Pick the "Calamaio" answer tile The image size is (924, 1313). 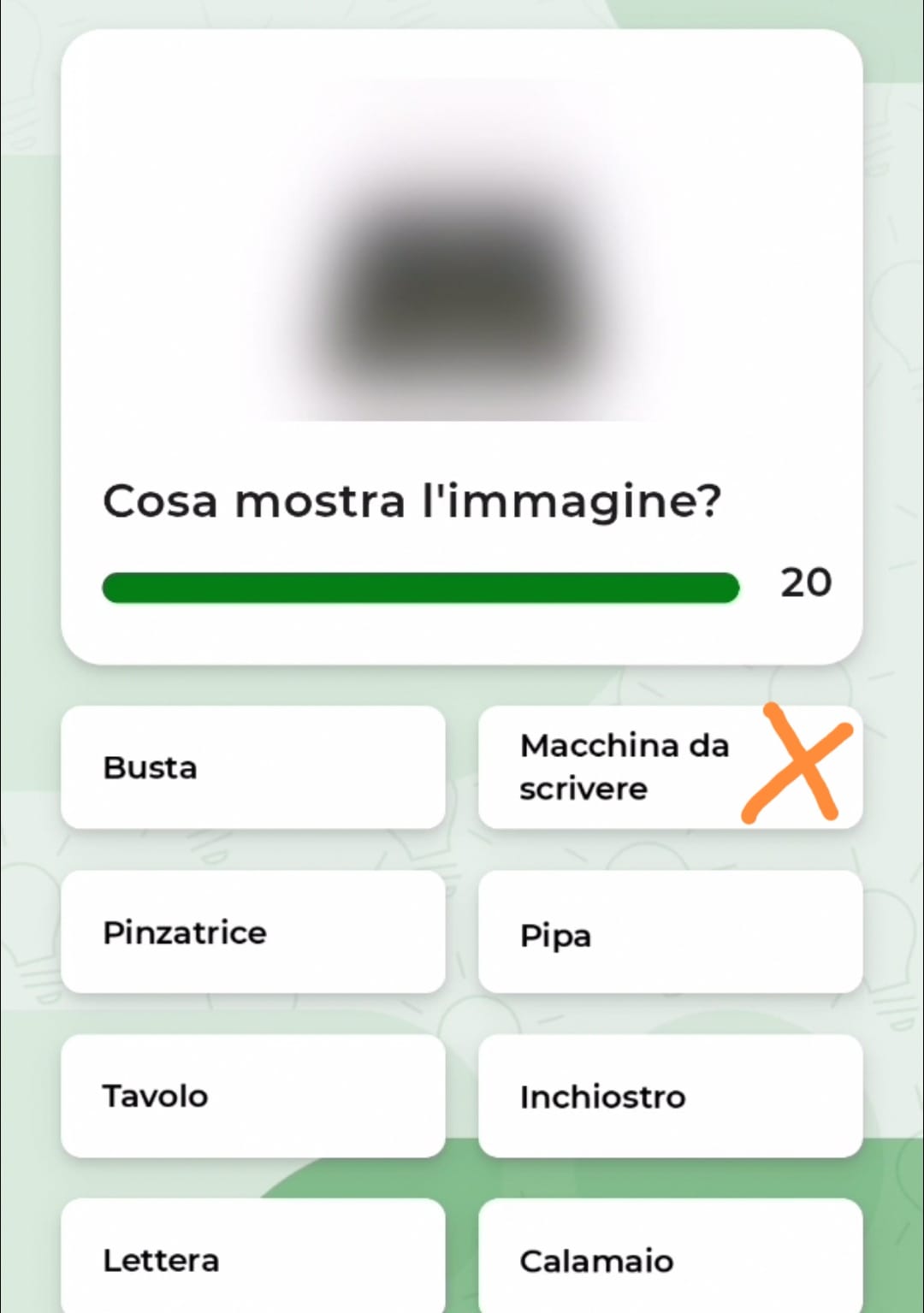[x=671, y=1256]
